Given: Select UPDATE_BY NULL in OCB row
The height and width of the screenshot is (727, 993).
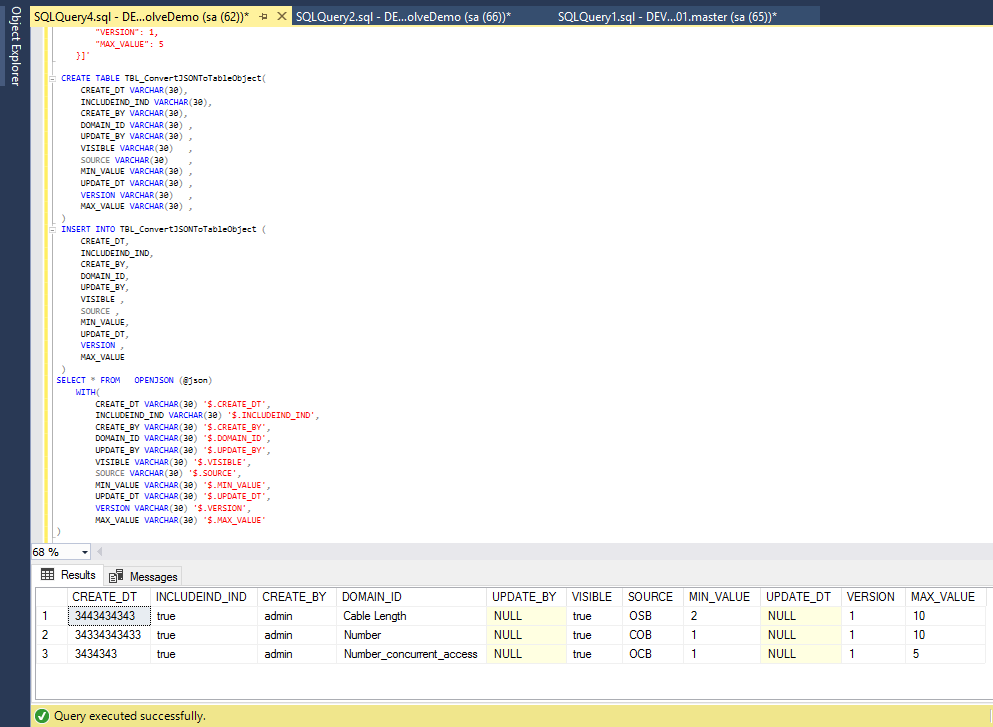Looking at the screenshot, I should [526, 654].
